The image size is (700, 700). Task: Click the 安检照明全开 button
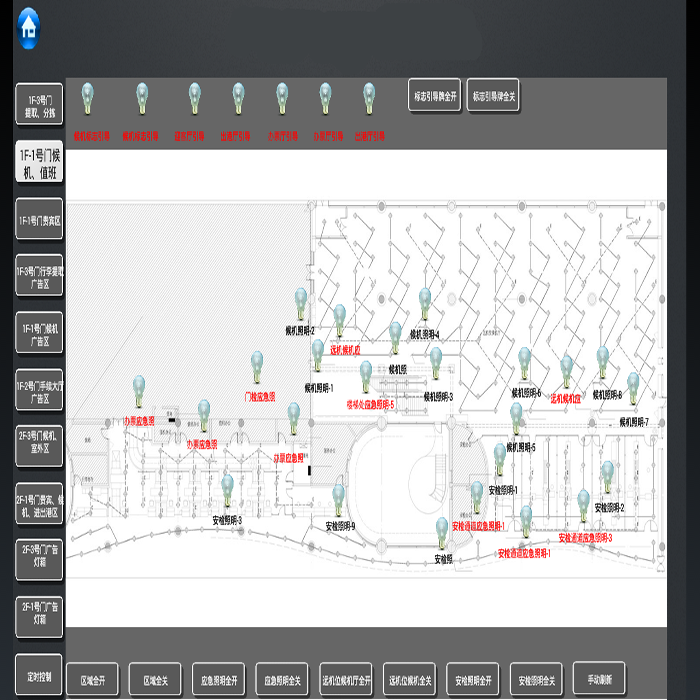(473, 679)
